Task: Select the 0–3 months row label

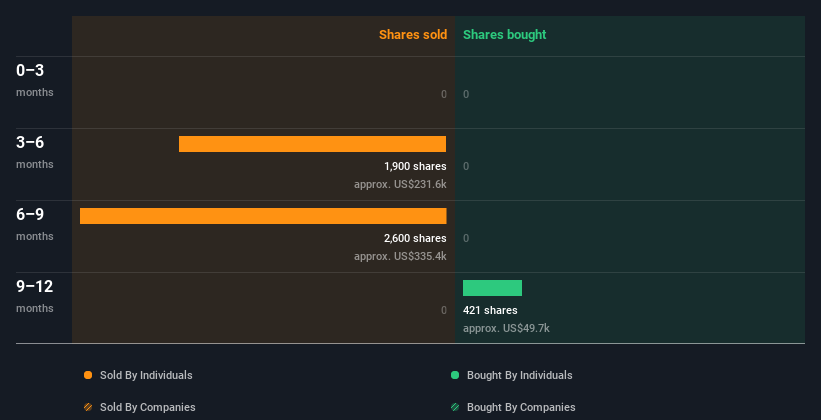Action: tap(35, 80)
